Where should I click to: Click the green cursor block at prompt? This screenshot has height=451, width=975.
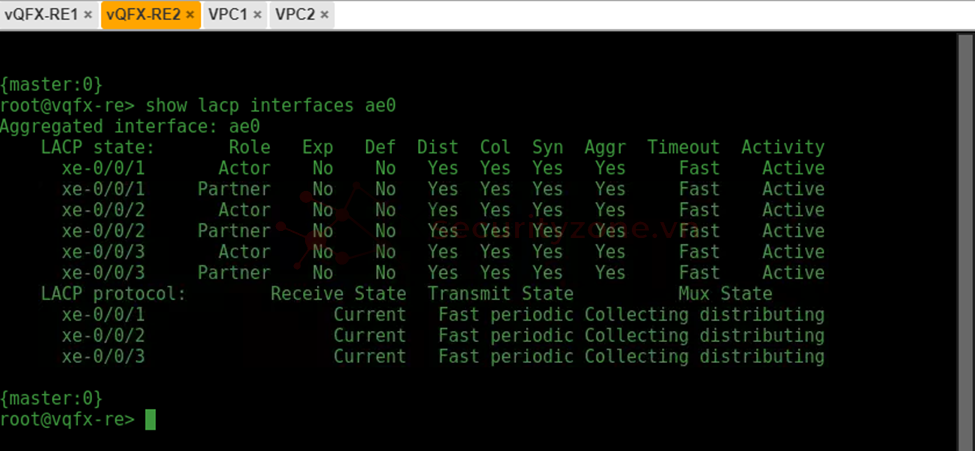click(x=150, y=419)
